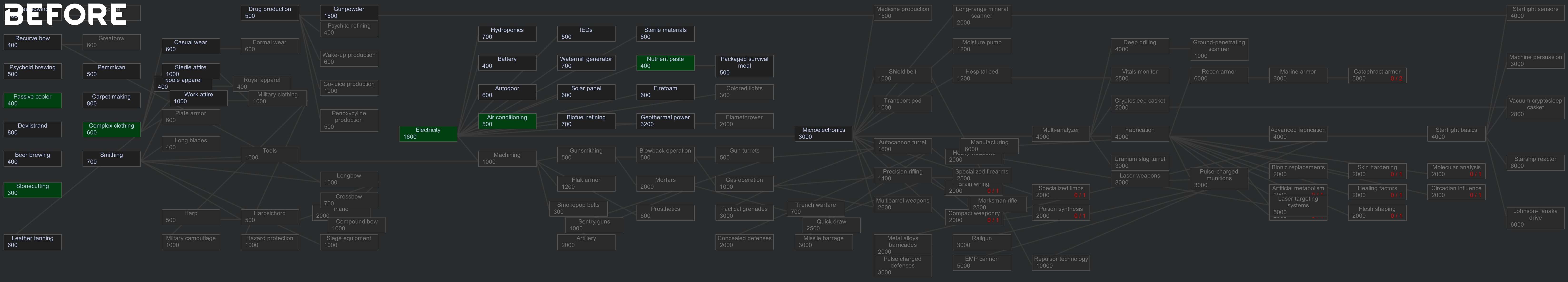Click the Biofuel refining research box
This screenshot has width=1568, height=282.
tap(586, 121)
